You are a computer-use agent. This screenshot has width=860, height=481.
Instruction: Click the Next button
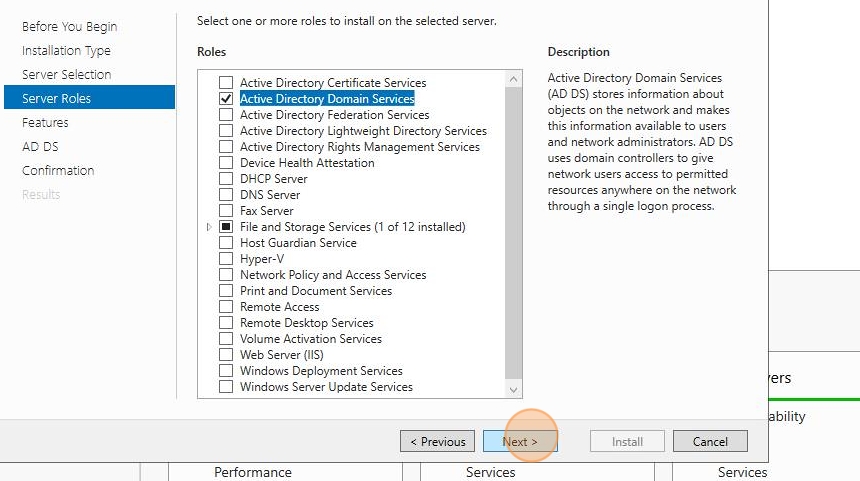(x=520, y=442)
